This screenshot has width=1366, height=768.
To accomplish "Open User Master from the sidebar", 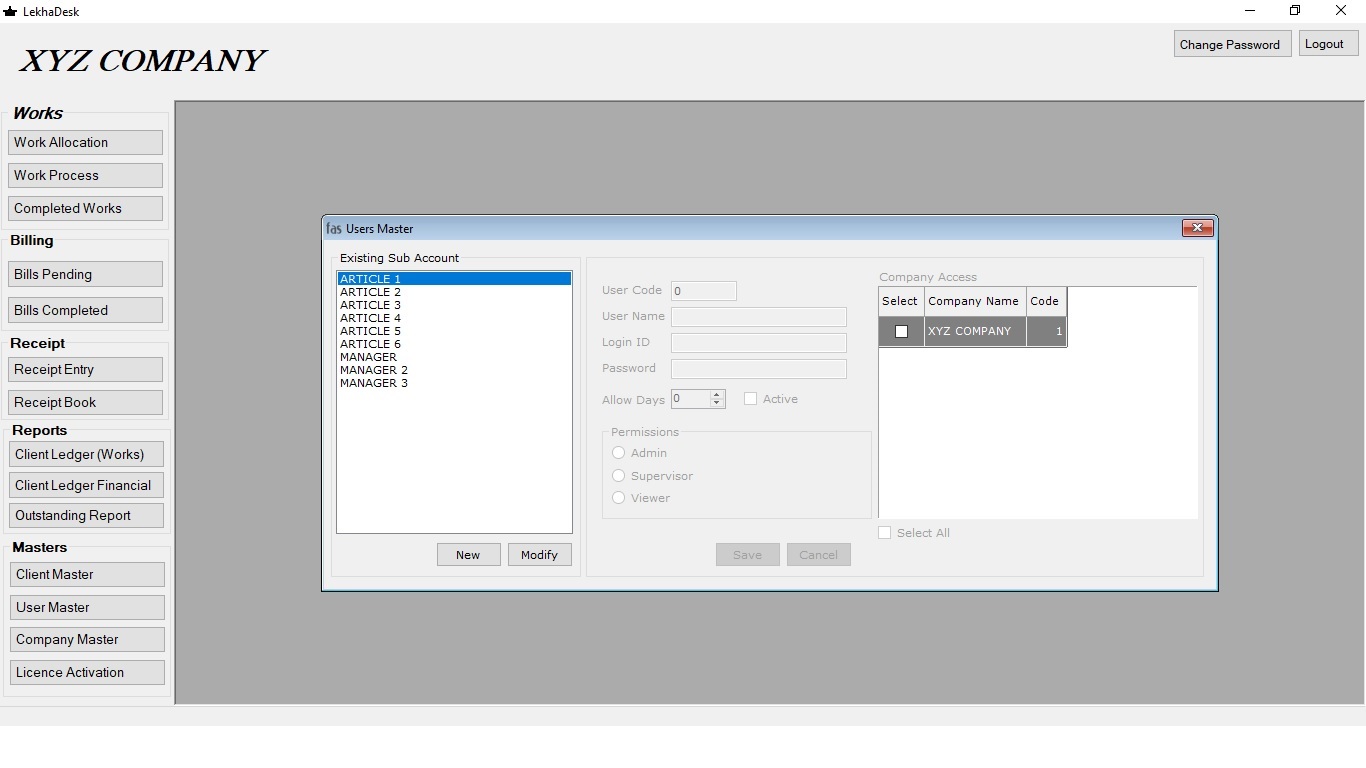I will pyautogui.click(x=87, y=607).
